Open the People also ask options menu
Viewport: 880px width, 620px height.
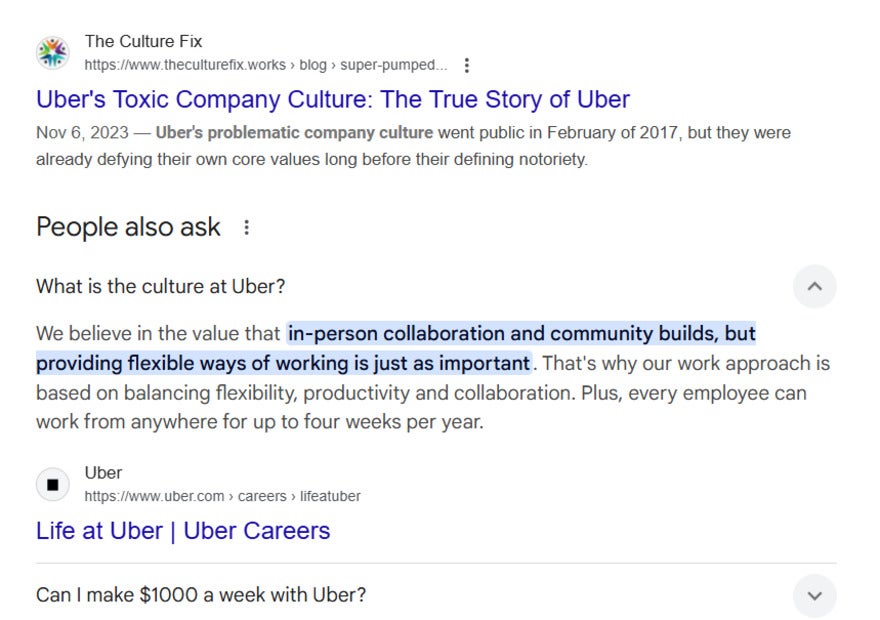[x=246, y=228]
